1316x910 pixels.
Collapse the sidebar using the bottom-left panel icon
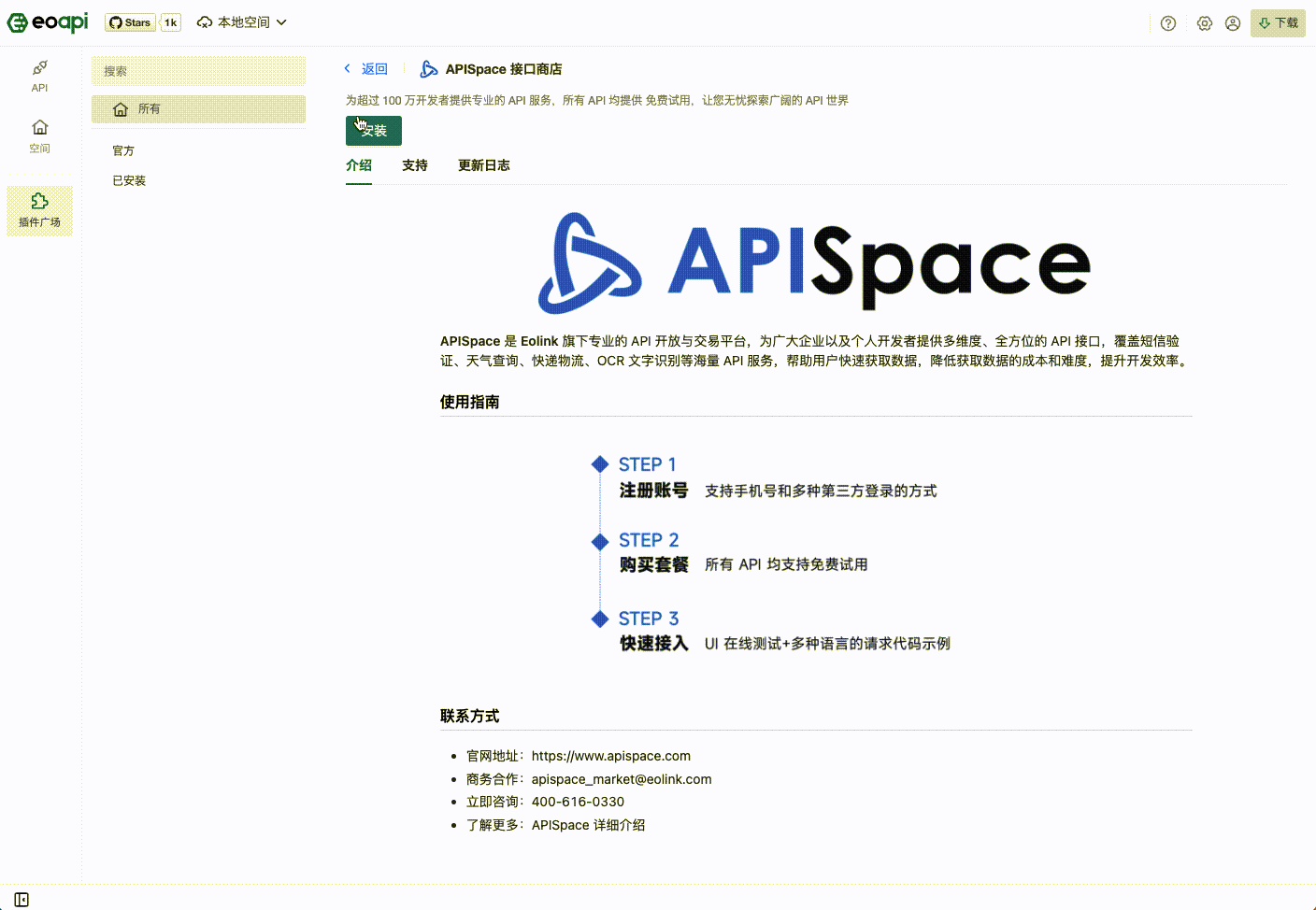pyautogui.click(x=21, y=898)
